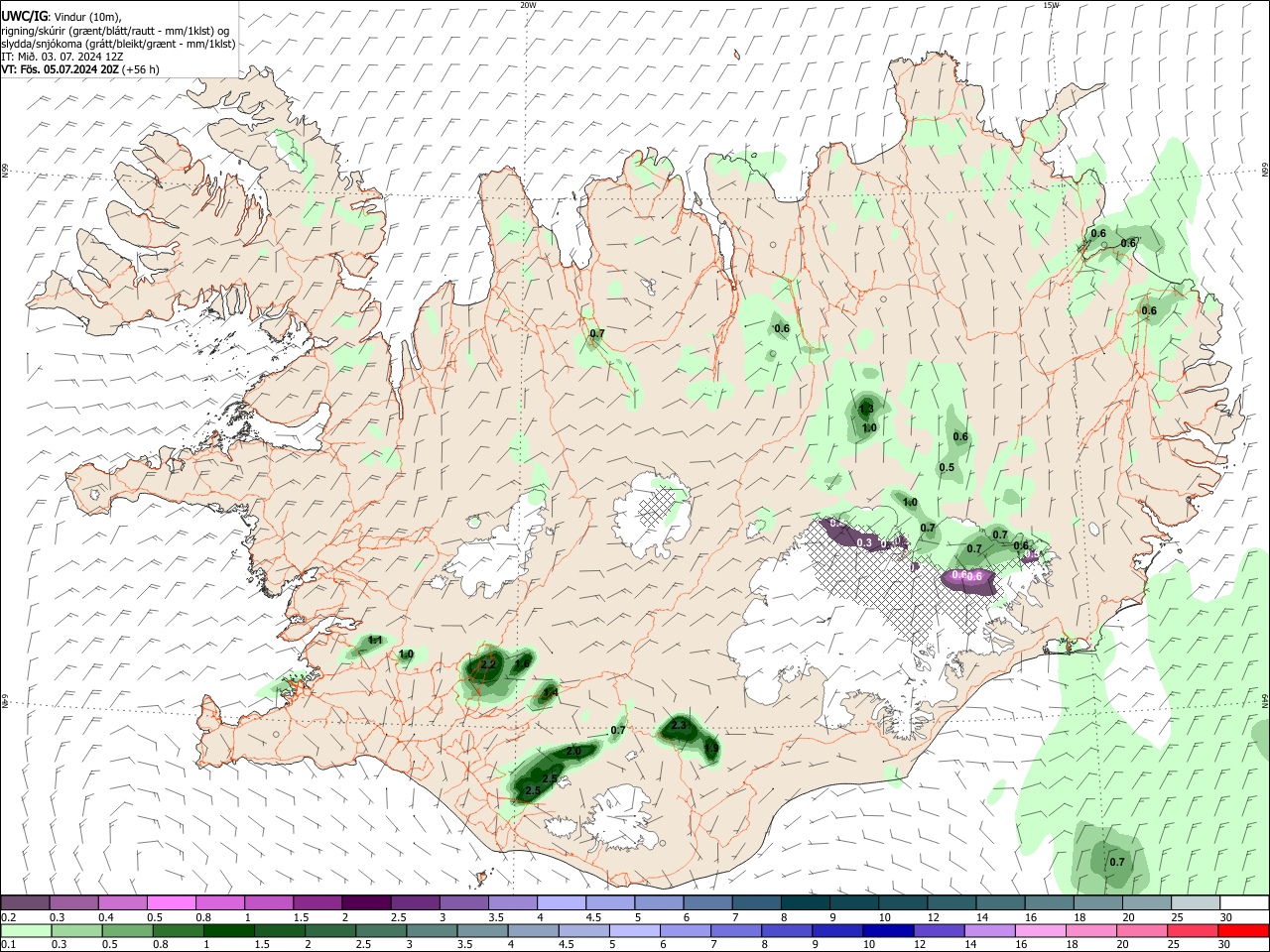Click the 1.3 rainfall value on the map
The width and height of the screenshot is (1270, 952).
[x=866, y=409]
